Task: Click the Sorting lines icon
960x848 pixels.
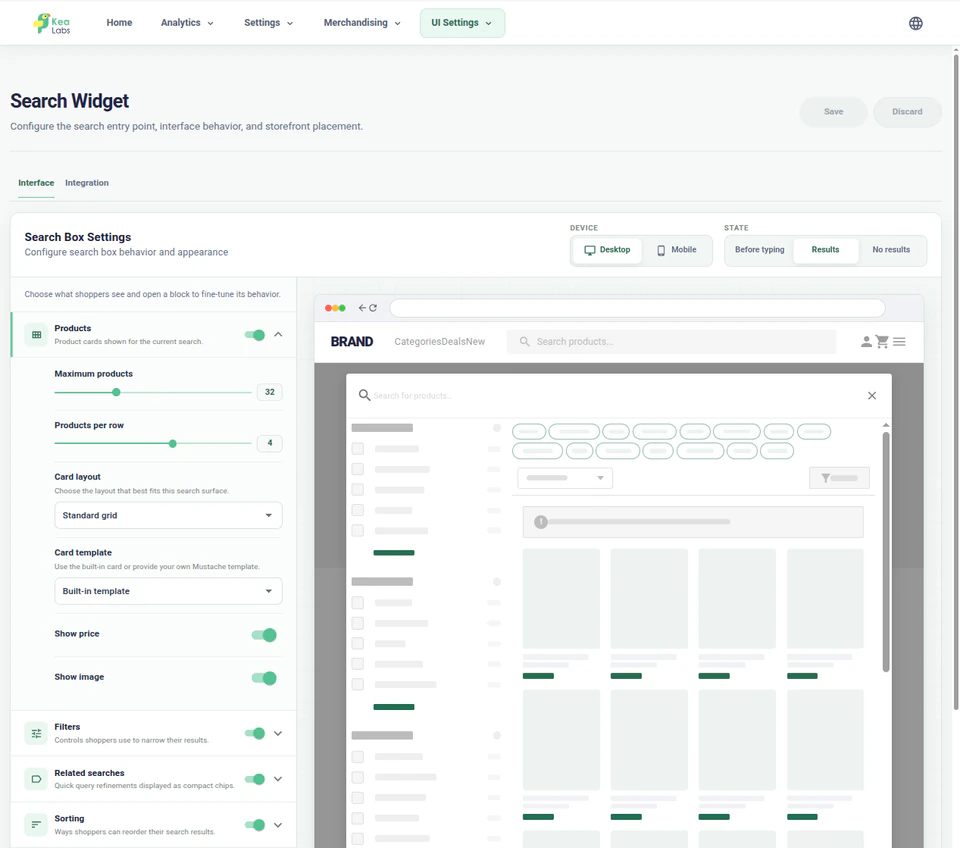Action: click(x=36, y=825)
